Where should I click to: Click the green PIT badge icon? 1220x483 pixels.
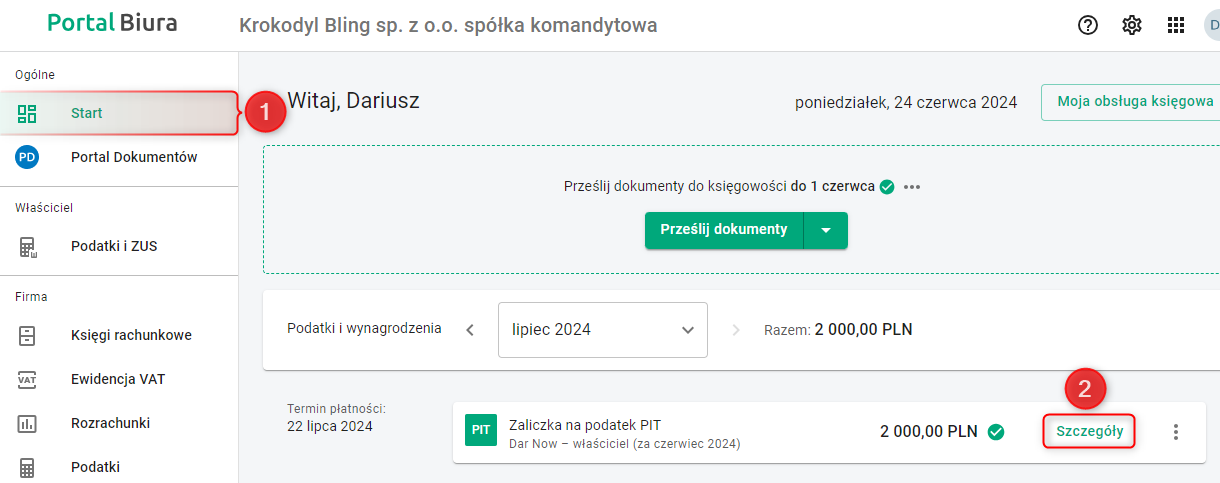pyautogui.click(x=481, y=431)
